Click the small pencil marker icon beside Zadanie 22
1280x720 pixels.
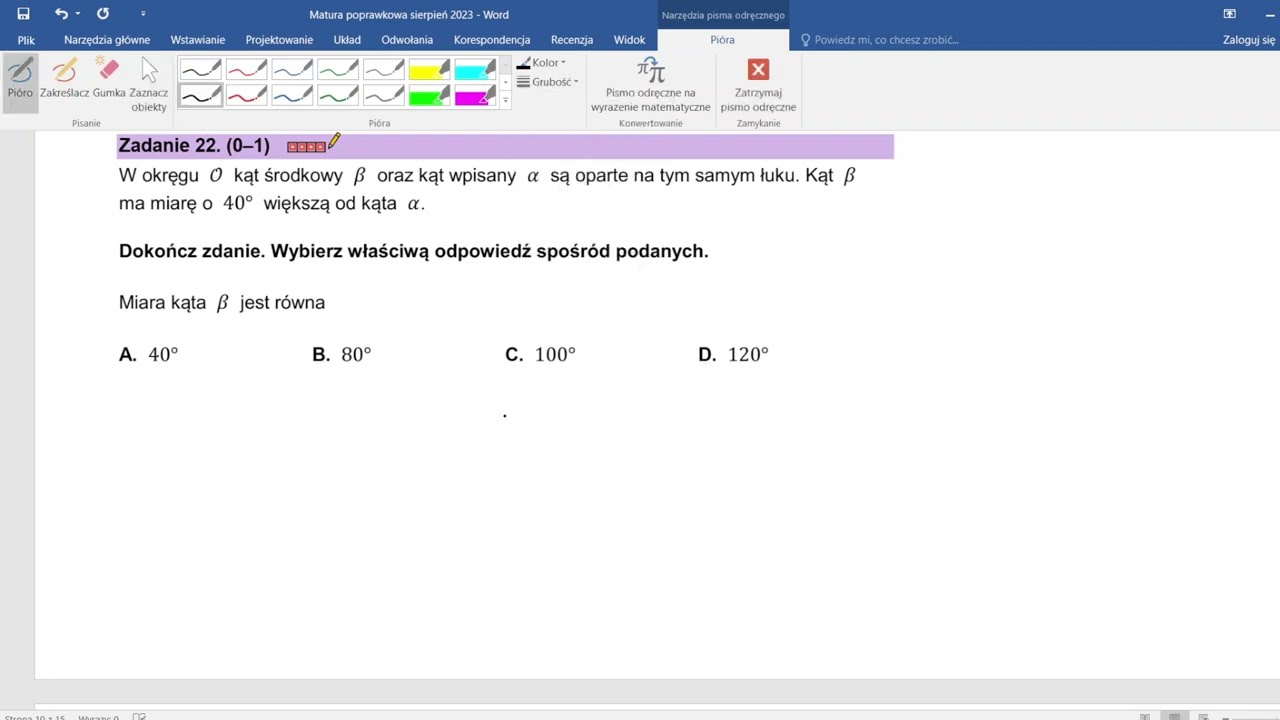[334, 142]
